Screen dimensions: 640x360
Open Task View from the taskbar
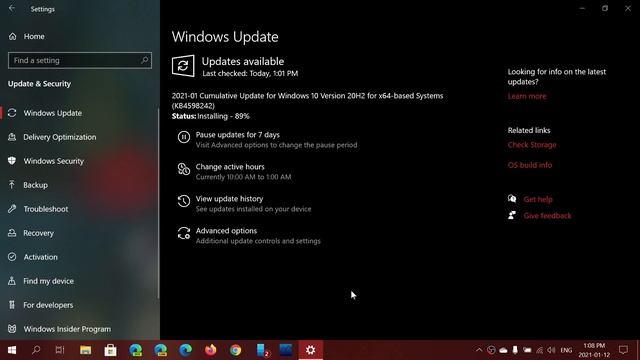click(60, 350)
